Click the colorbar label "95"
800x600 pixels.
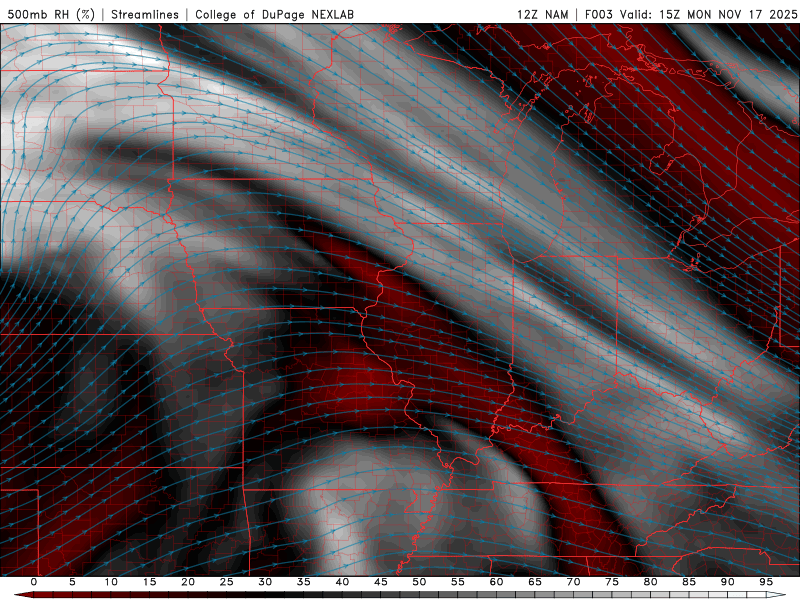click(x=766, y=582)
